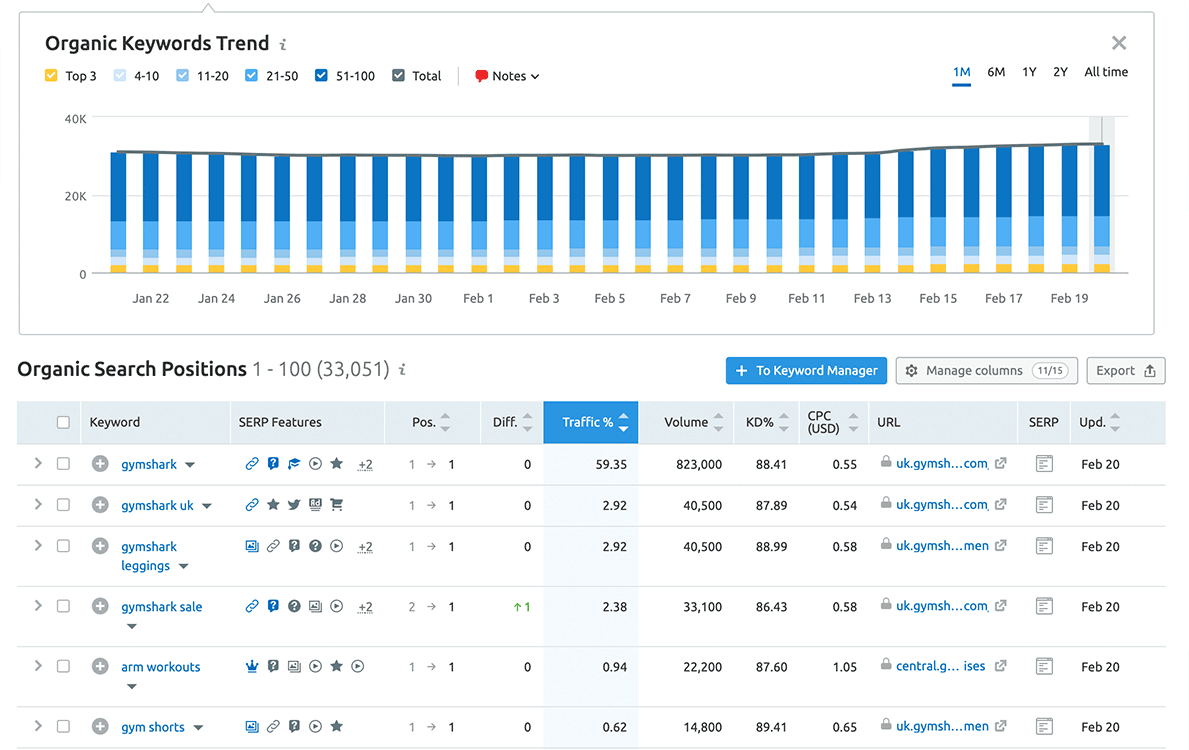Open Manage columns button

pos(987,370)
